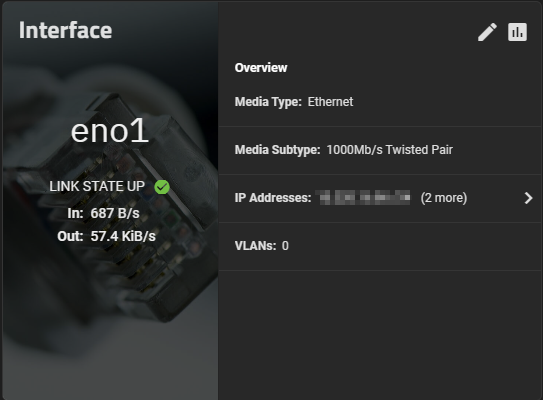Click the Interface widget title

(65, 30)
